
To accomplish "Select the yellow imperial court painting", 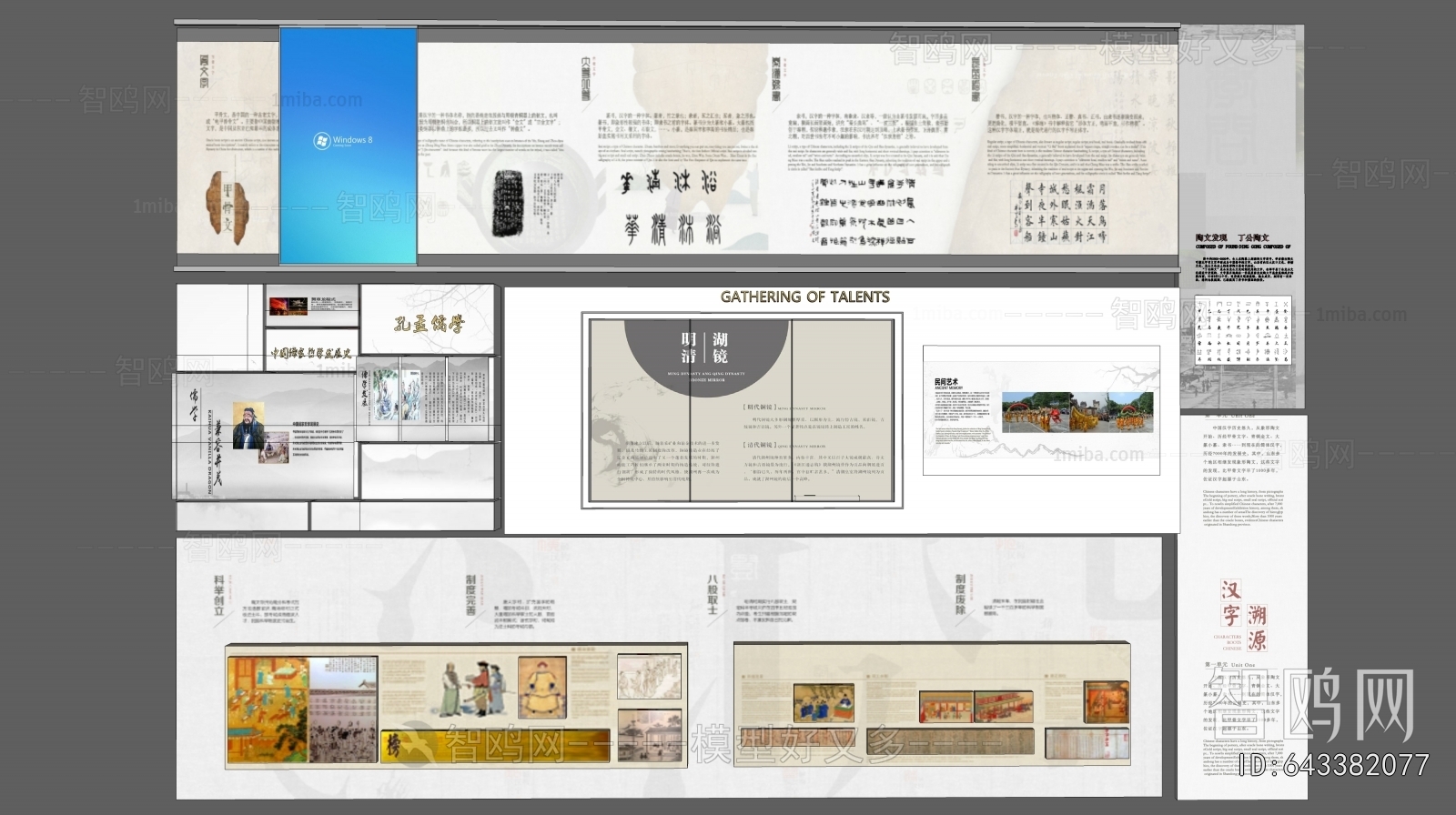I will click(x=268, y=709).
